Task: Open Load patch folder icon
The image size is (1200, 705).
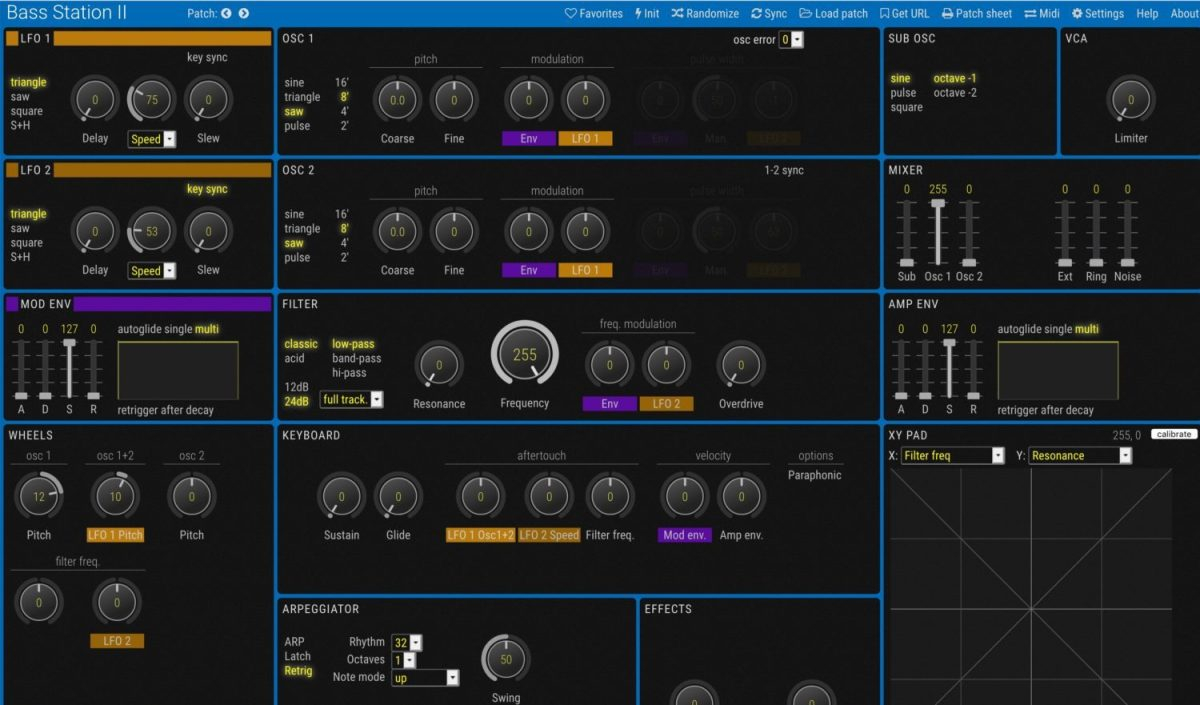Action: click(806, 14)
